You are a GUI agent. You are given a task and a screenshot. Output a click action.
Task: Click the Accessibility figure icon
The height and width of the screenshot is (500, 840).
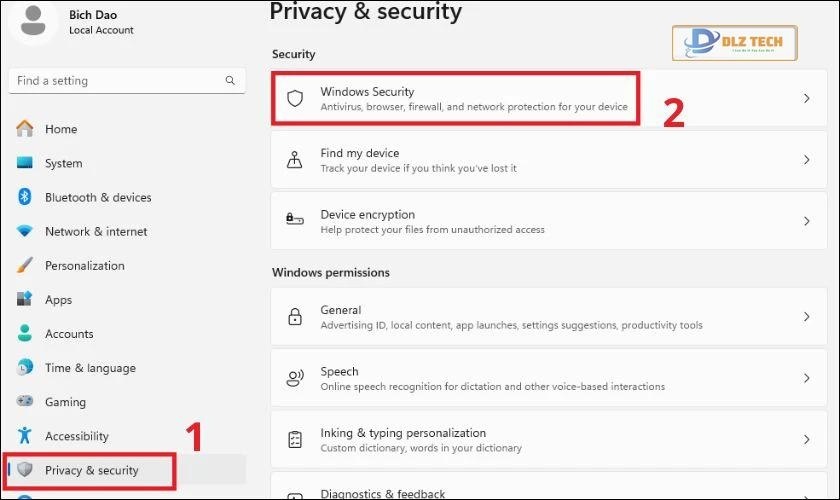pos(25,436)
